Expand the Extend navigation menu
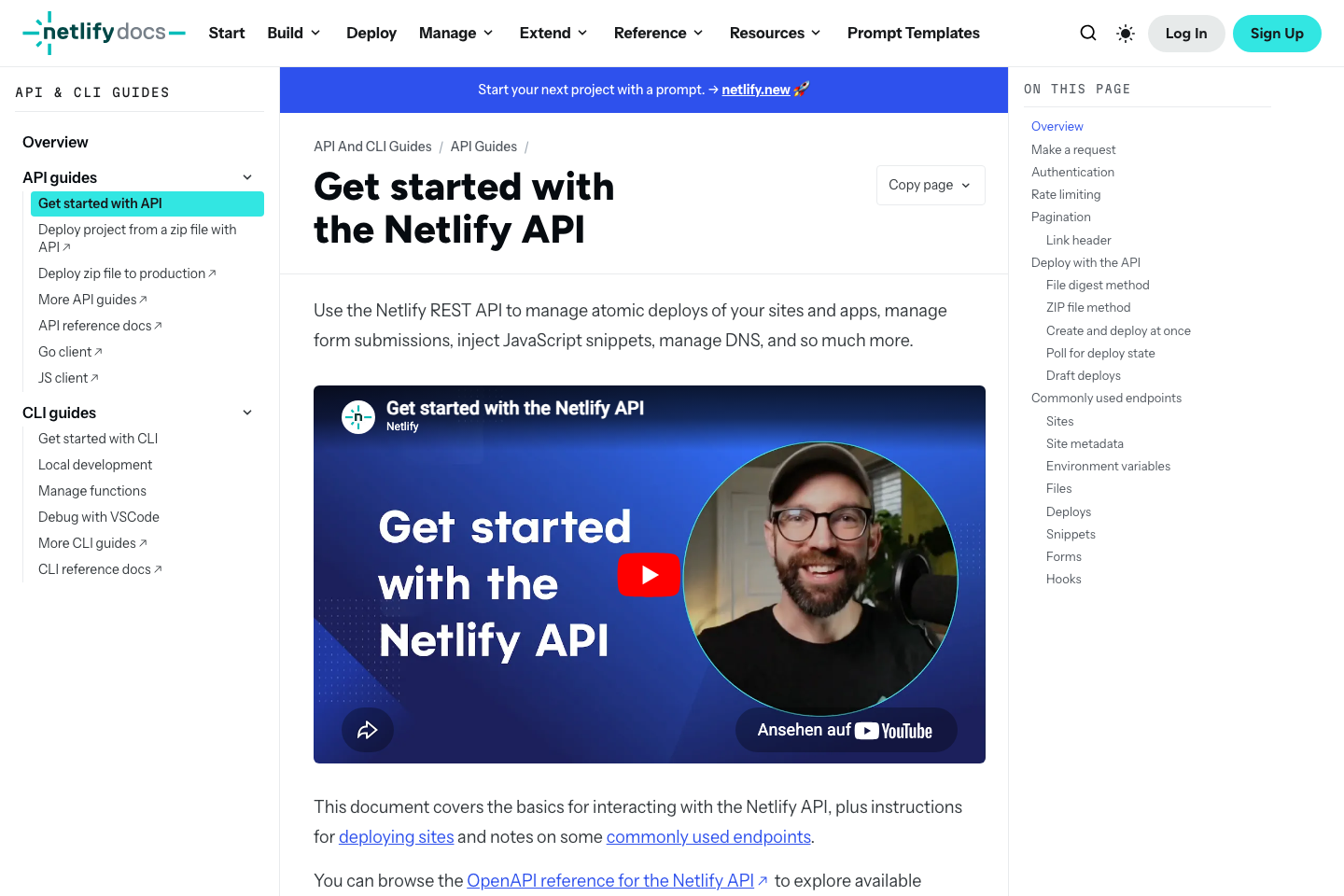The image size is (1344, 896). (553, 32)
